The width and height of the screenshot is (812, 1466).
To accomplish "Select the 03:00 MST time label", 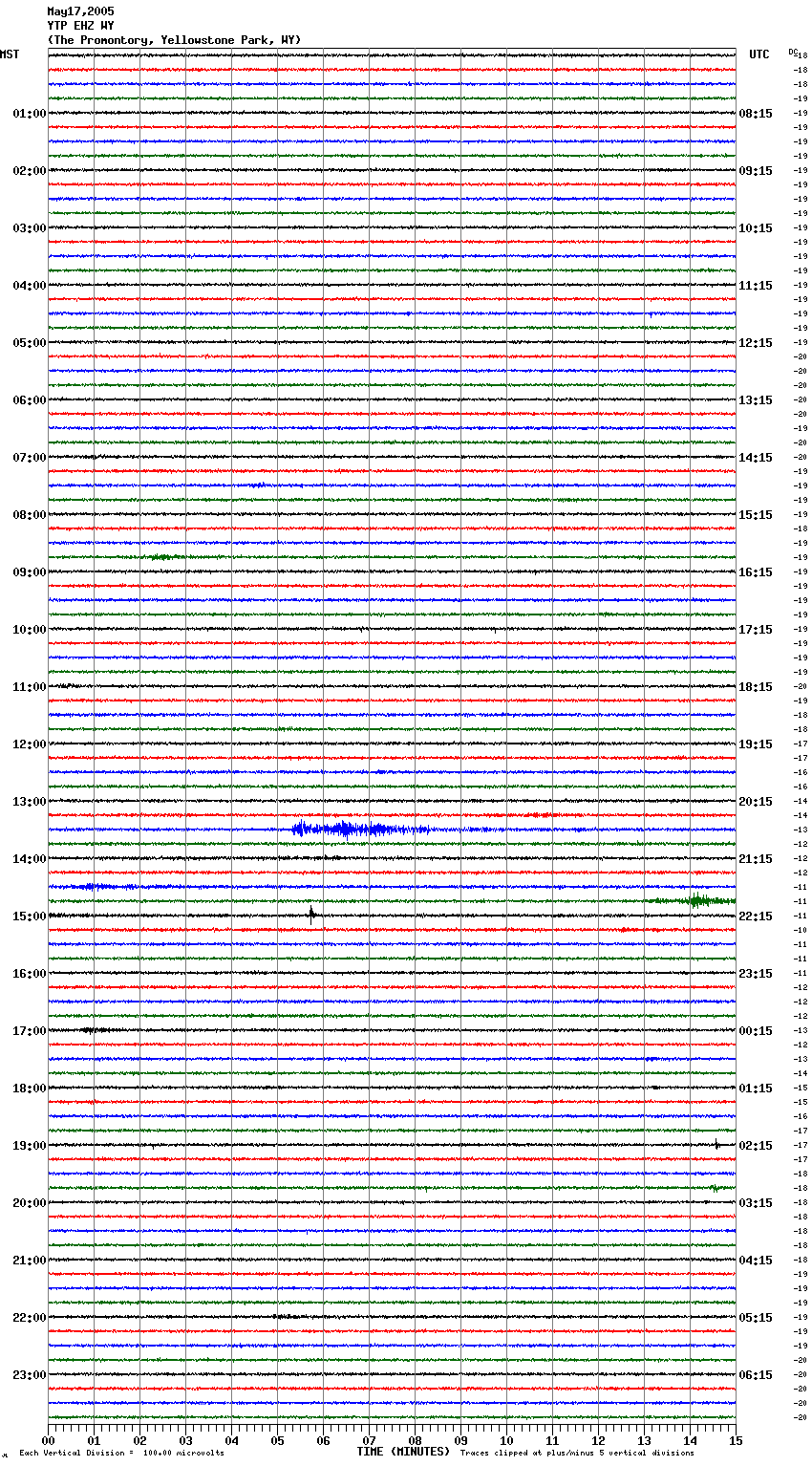I will pos(30,228).
